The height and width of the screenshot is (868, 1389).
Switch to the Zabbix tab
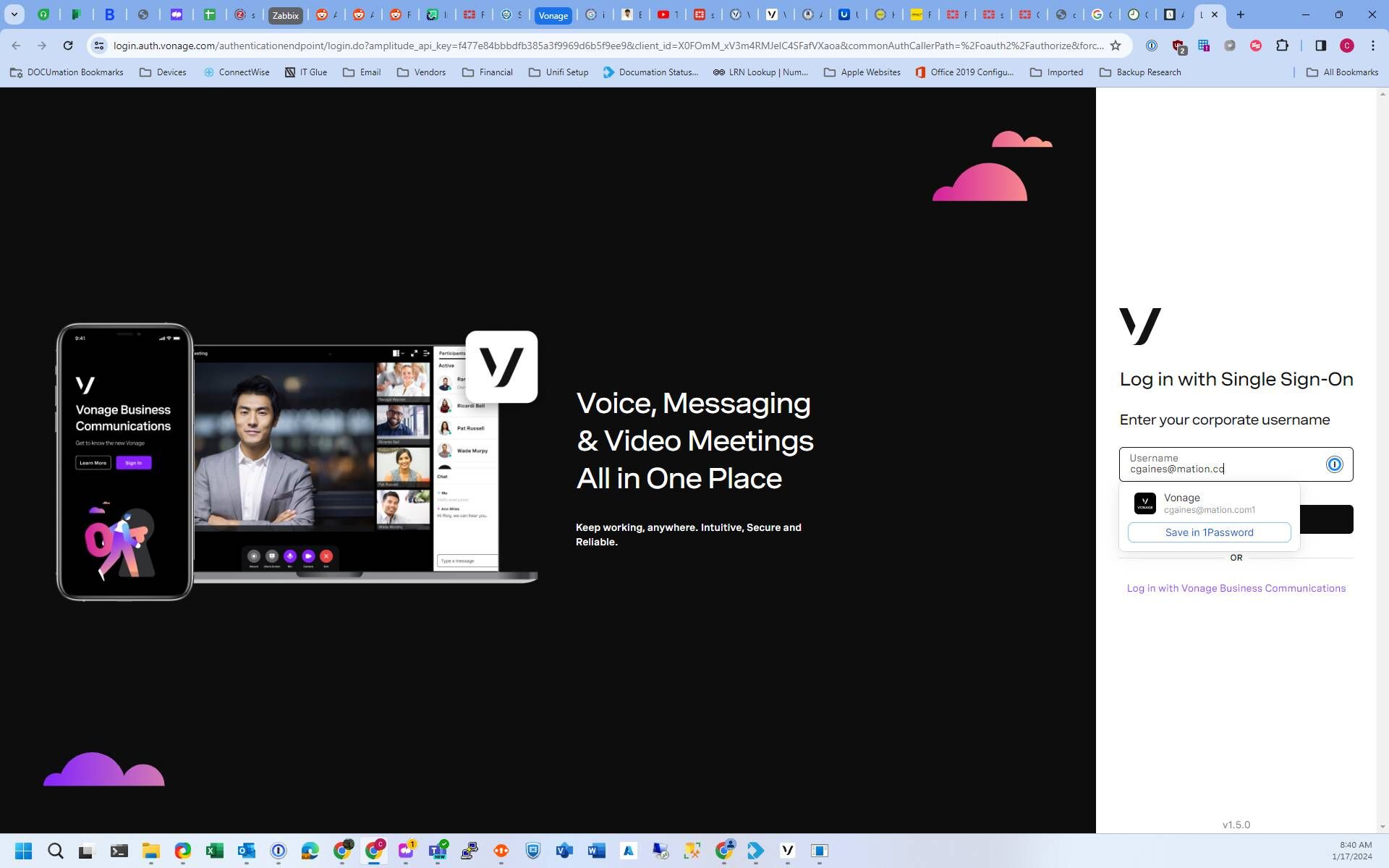click(285, 15)
